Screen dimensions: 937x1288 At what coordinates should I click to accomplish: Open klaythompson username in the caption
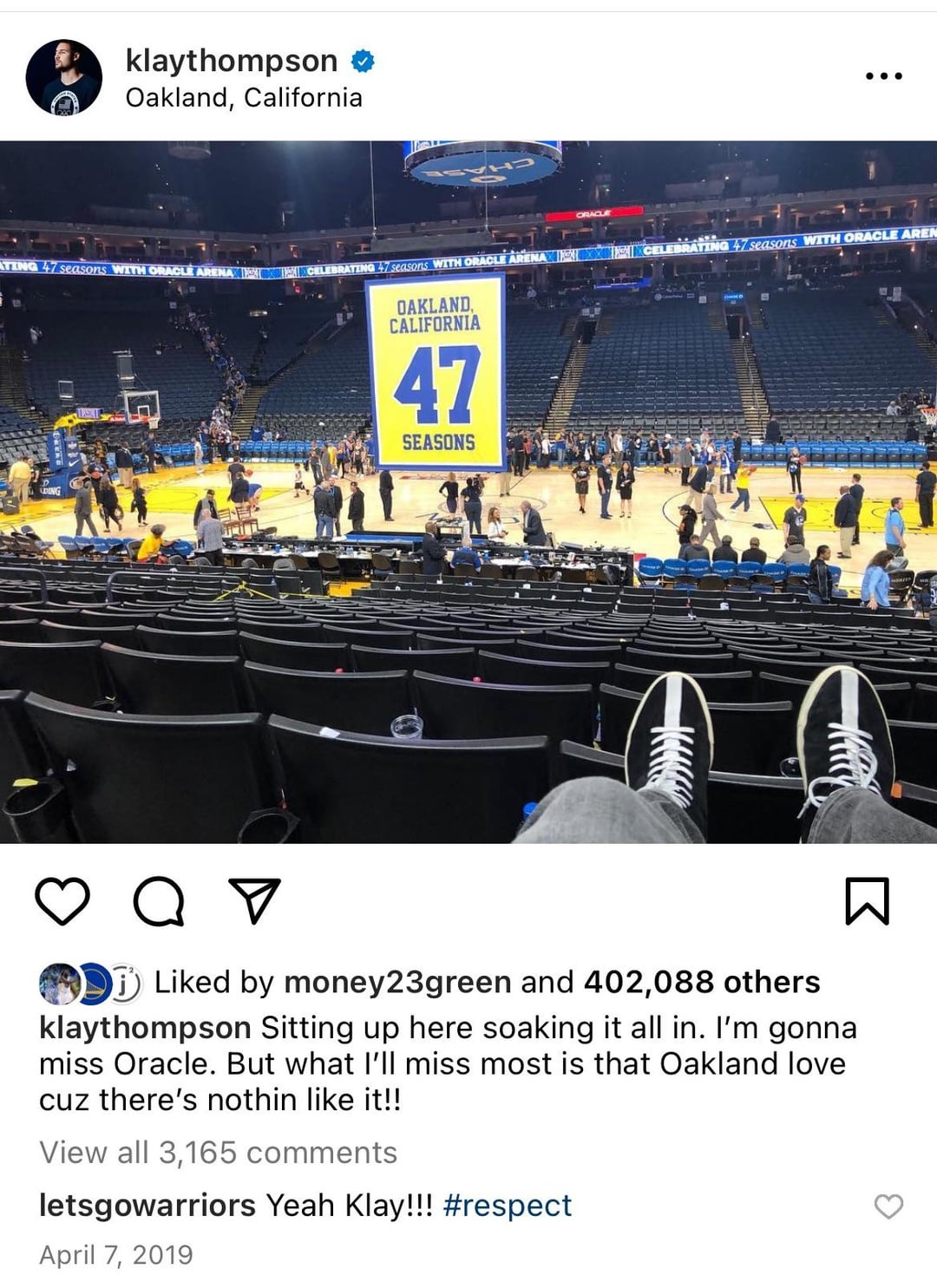(x=145, y=1028)
